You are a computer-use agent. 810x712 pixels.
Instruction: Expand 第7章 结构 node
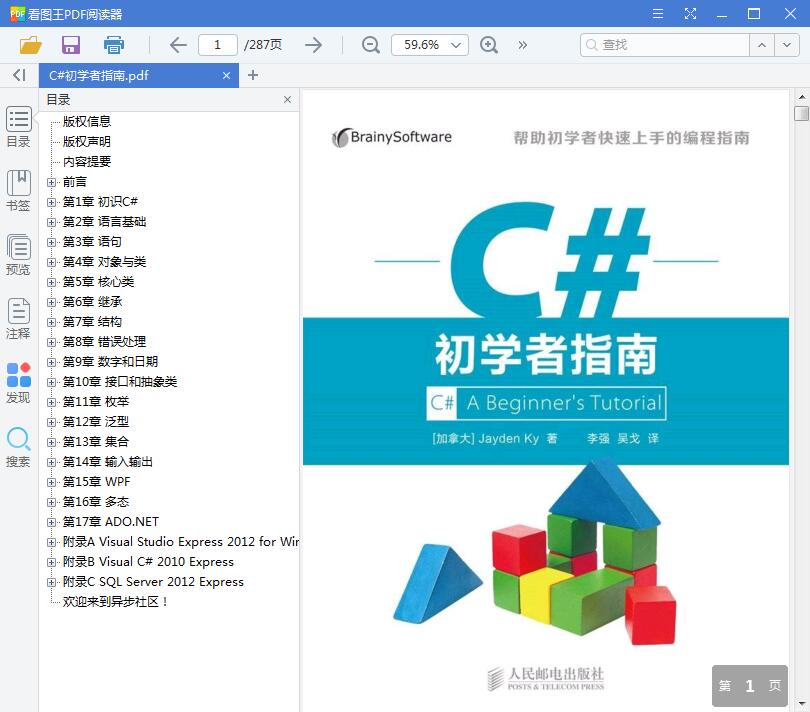[x=51, y=322]
